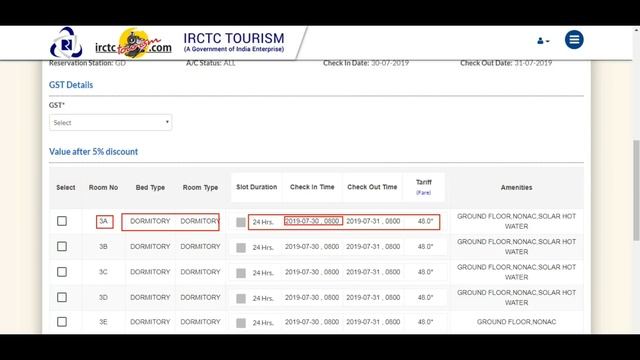Click the 'Select' column header
The width and height of the screenshot is (640, 360).
(x=66, y=188)
